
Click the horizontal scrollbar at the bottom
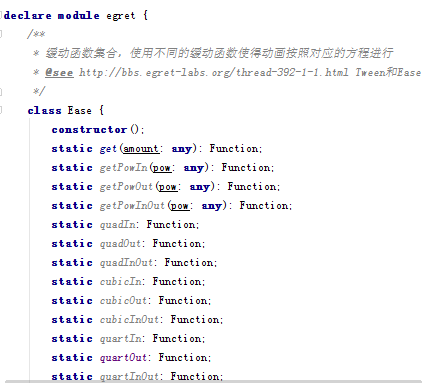213,381
